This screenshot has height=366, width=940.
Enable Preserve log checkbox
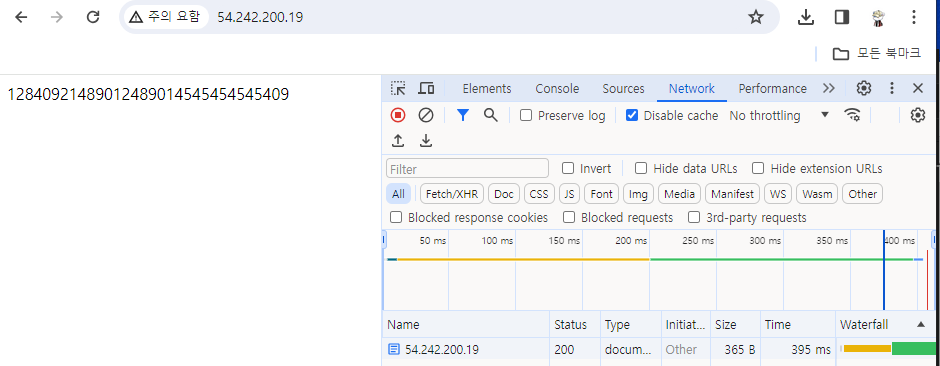pos(526,116)
